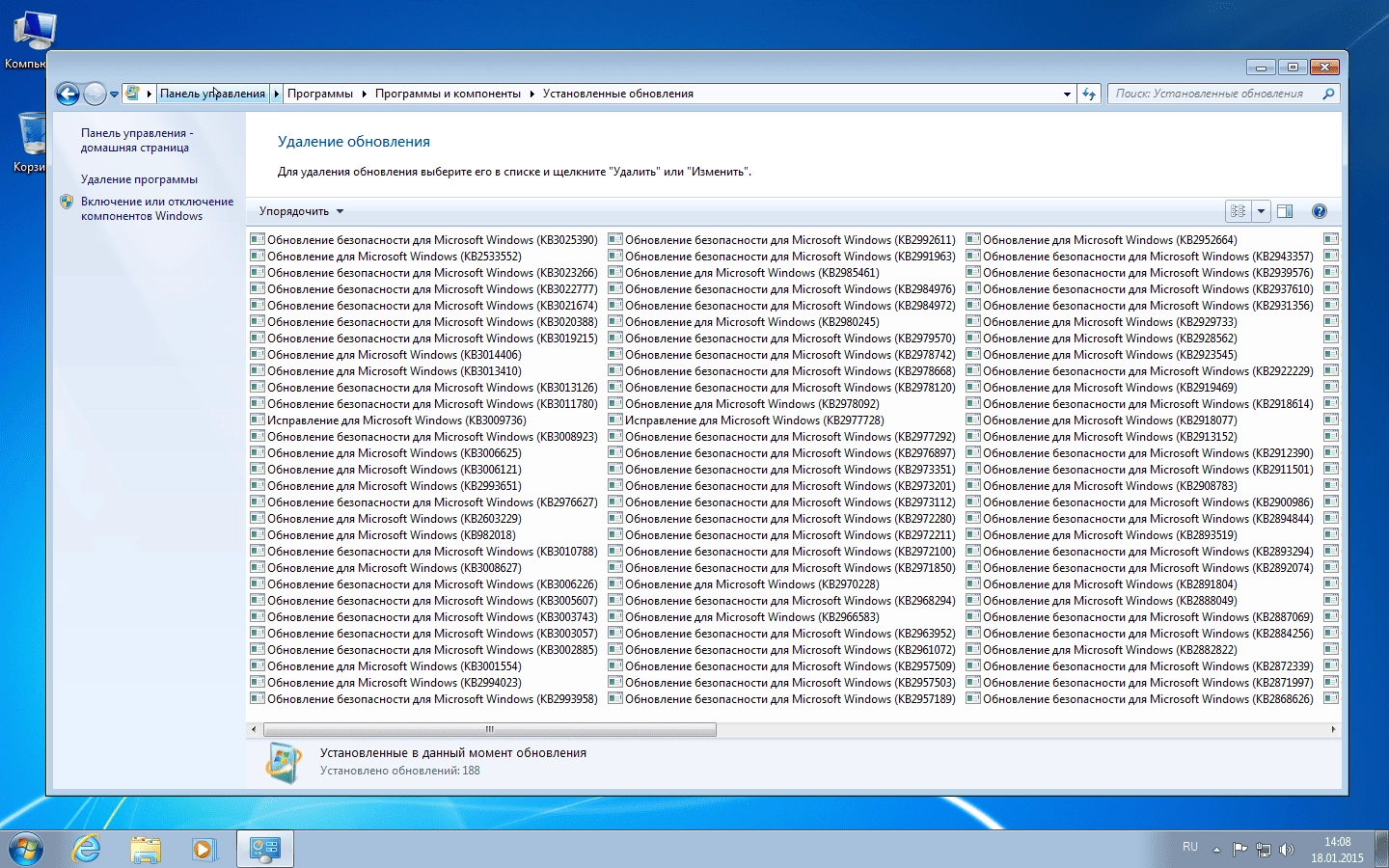Image resolution: width=1389 pixels, height=868 pixels.
Task: Click the Control Panel icon in address bar
Action: point(133,94)
